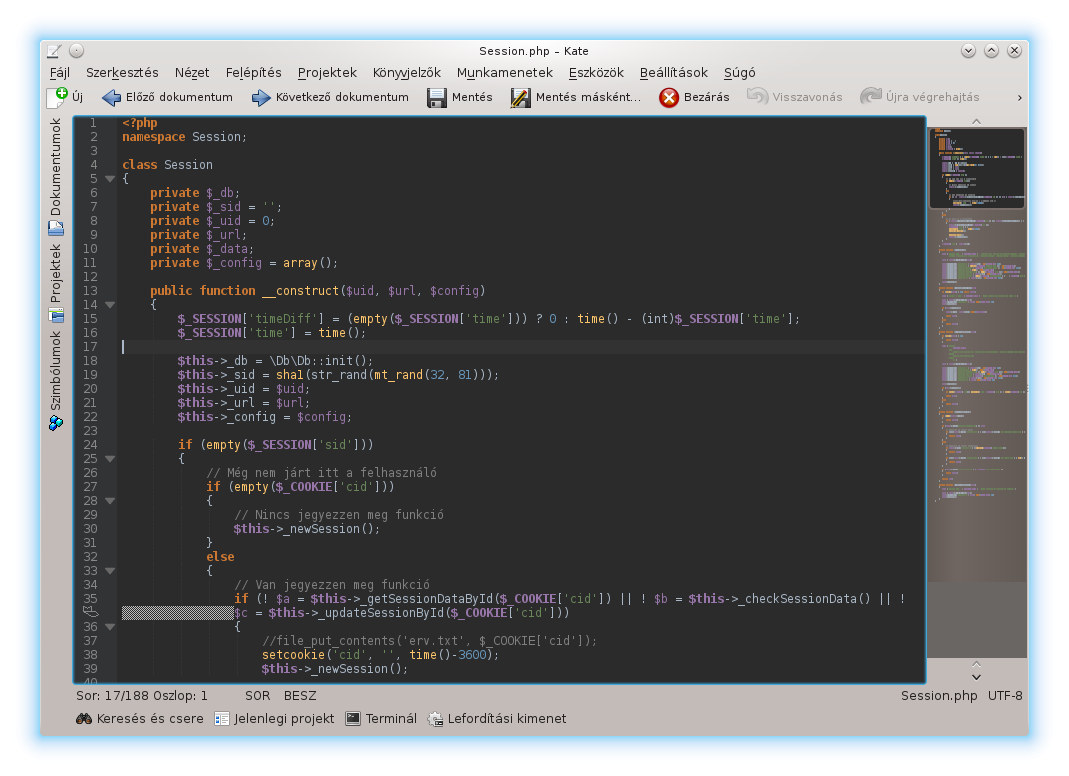The height and width of the screenshot is (776, 1069).
Task: Click the 'else' keyword on line 32
Action: pyautogui.click(x=220, y=556)
